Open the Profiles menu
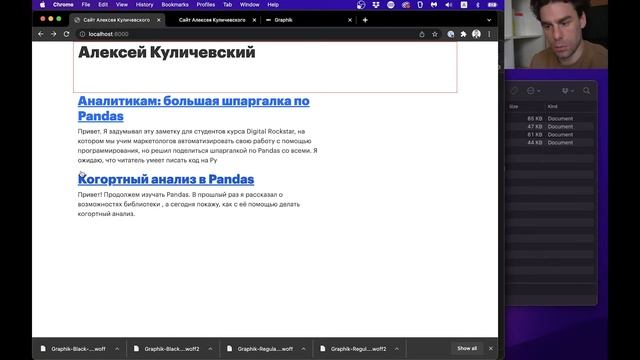The width and height of the screenshot is (640, 360). (x=206, y=5)
